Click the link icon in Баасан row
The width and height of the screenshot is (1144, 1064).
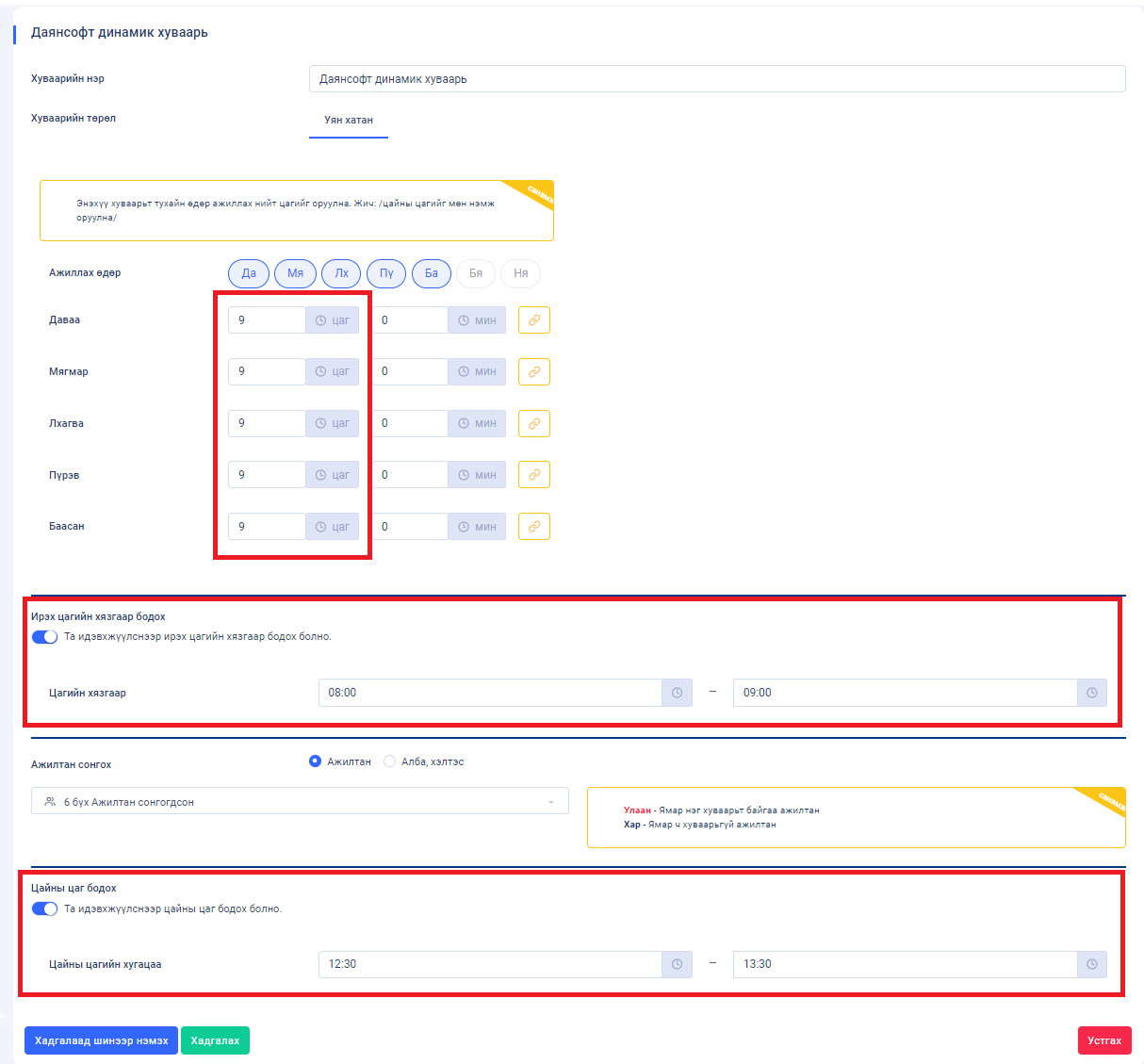[x=534, y=527]
